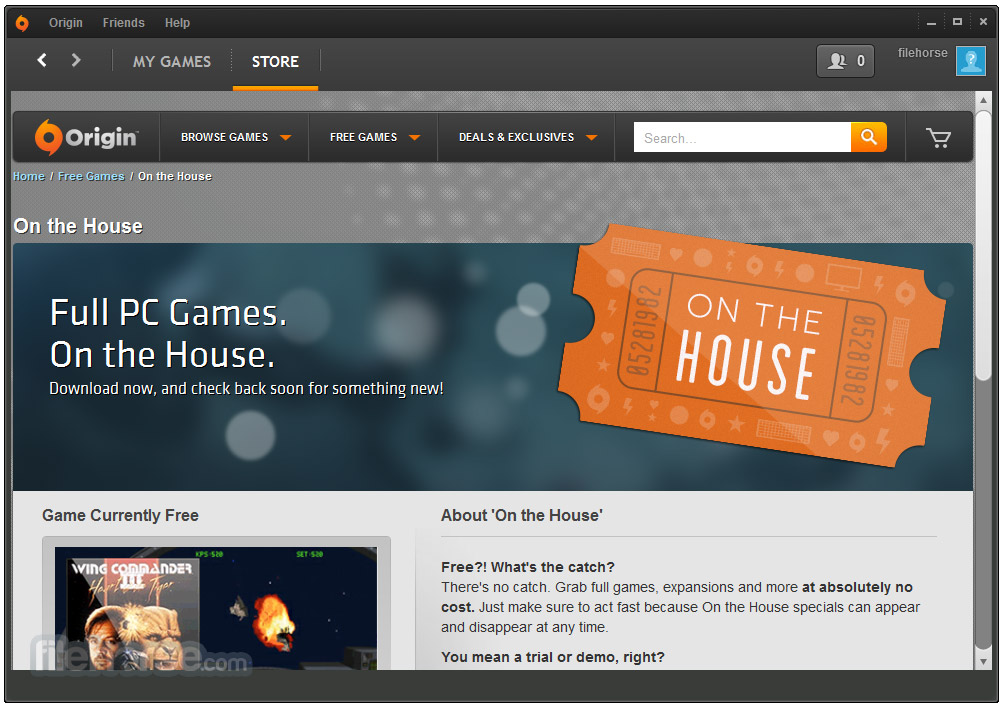
Task: Select the Store tab
Action: click(275, 61)
